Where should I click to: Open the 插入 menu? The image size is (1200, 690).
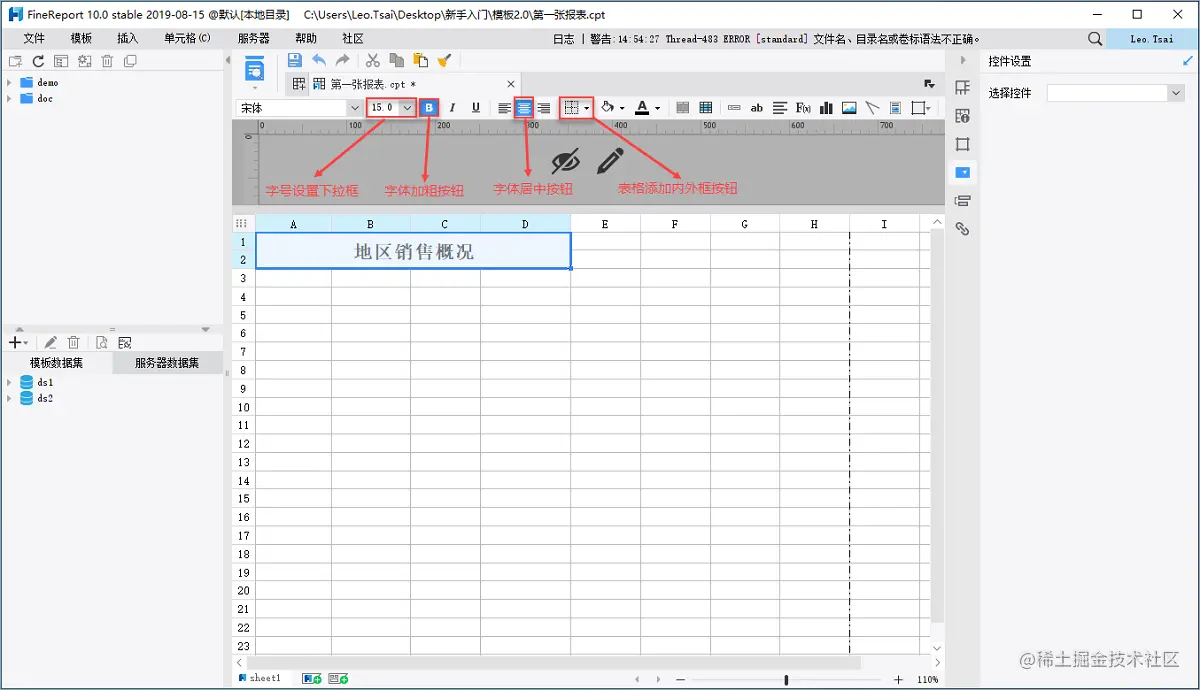coord(128,38)
